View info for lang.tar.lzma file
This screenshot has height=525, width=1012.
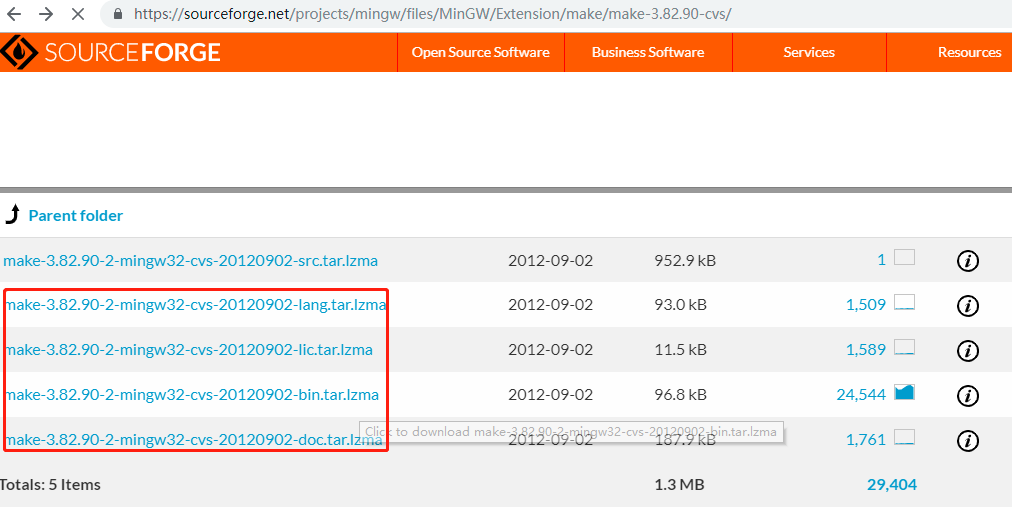click(x=967, y=305)
